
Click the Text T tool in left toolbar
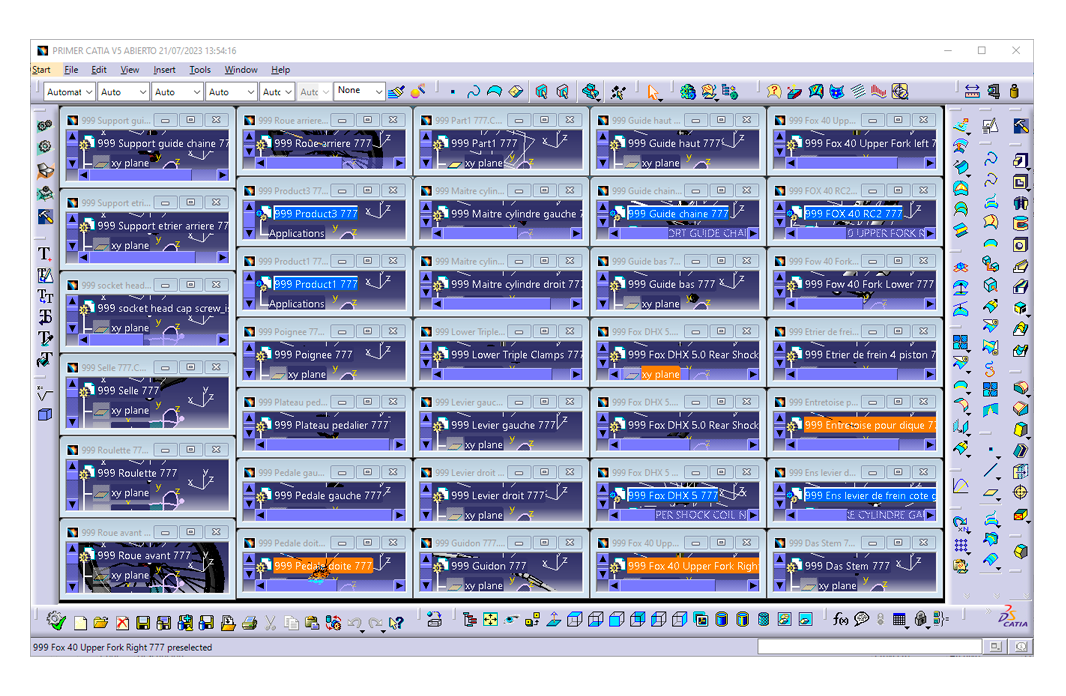[x=44, y=254]
